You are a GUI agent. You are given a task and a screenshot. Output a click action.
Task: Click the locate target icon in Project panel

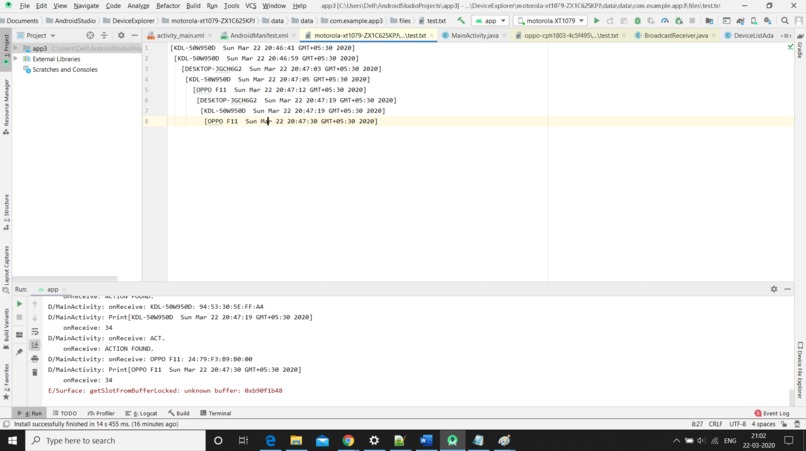point(90,35)
